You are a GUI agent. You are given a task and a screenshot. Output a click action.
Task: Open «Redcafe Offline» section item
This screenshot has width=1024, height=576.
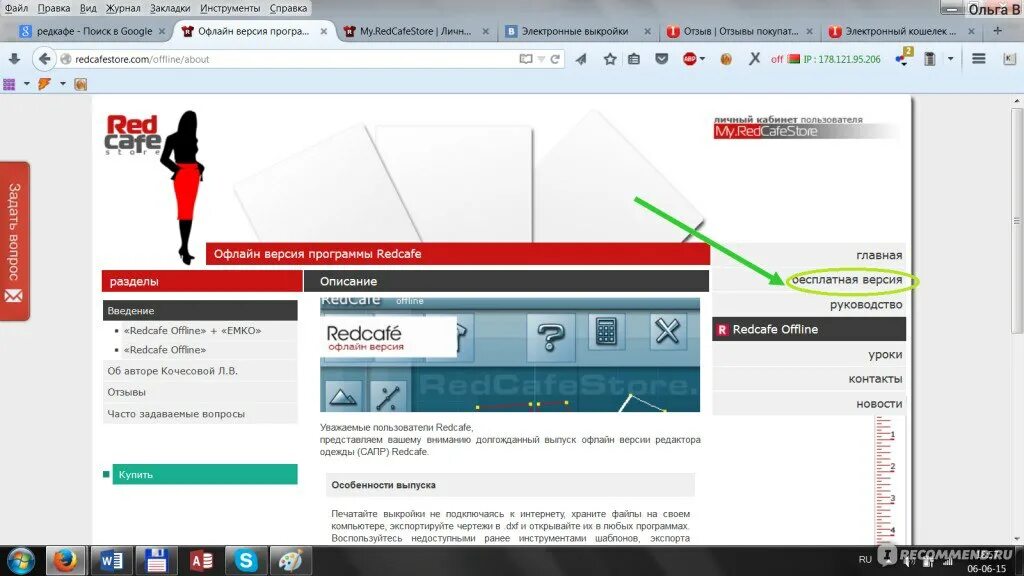165,349
